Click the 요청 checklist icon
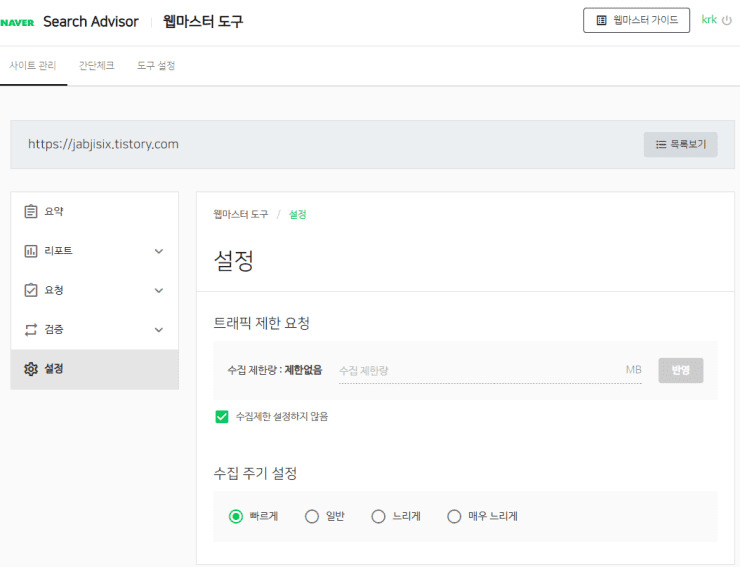Screen dimensions: 740x567 (x=31, y=290)
